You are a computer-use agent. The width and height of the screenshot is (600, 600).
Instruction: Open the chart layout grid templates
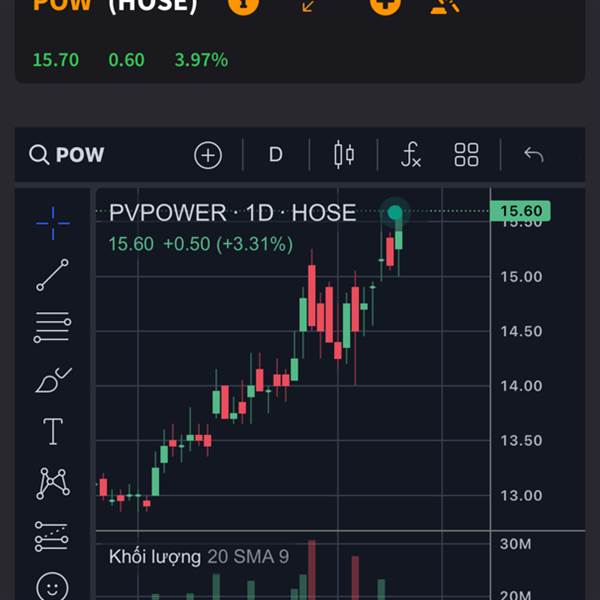(x=466, y=155)
